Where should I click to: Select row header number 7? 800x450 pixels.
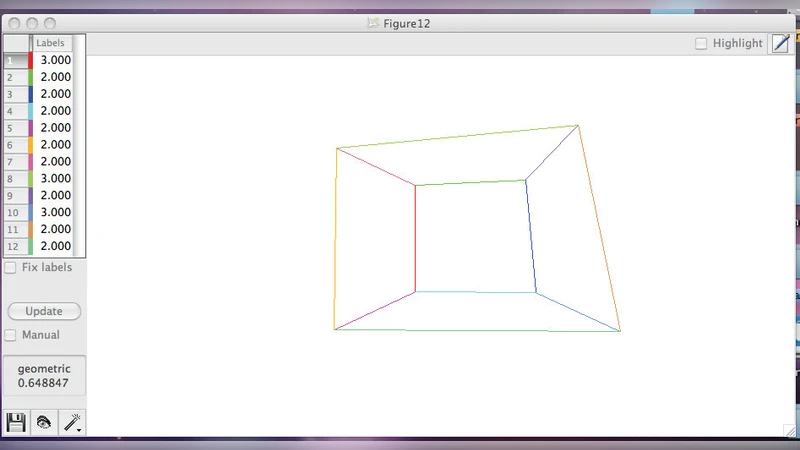tap(16, 161)
